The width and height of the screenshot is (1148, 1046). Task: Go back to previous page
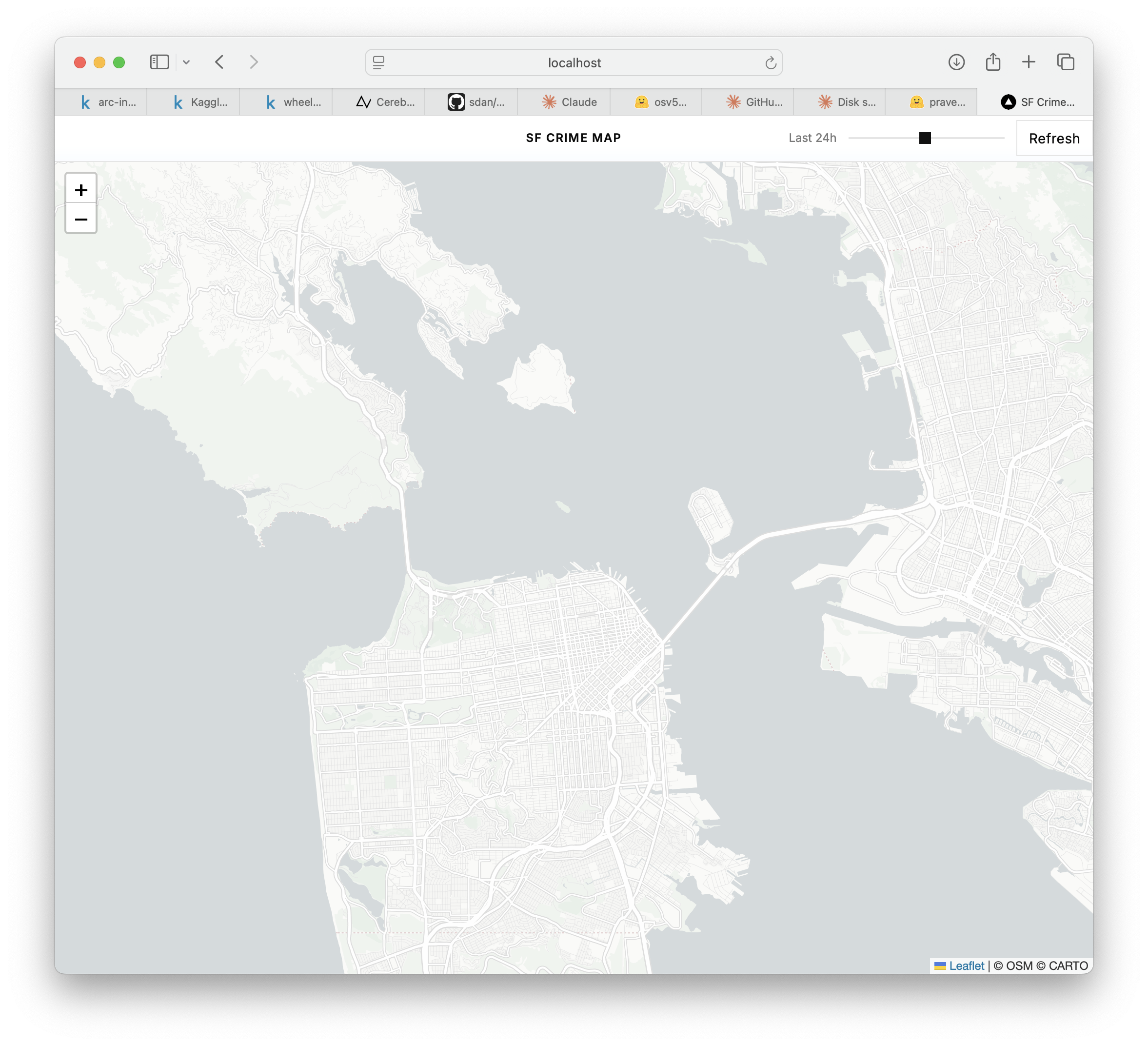click(220, 62)
